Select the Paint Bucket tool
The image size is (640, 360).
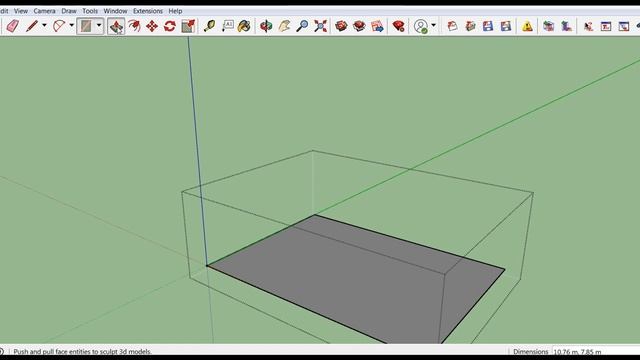tap(244, 26)
